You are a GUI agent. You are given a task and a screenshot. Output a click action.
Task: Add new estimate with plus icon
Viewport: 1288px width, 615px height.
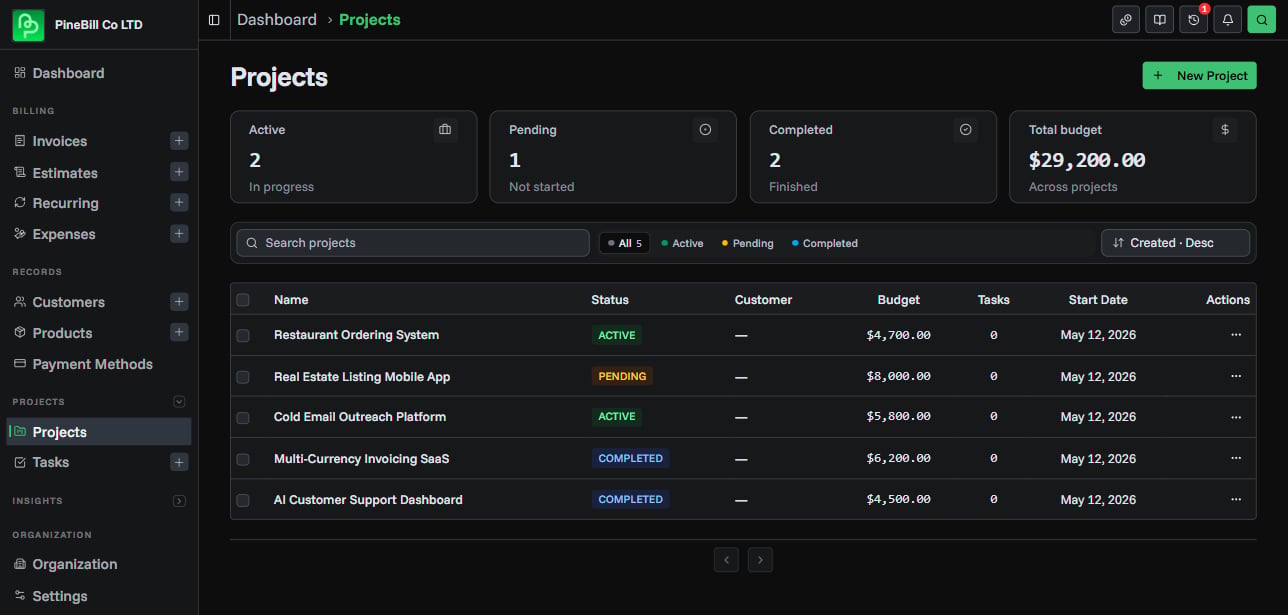[x=179, y=172]
